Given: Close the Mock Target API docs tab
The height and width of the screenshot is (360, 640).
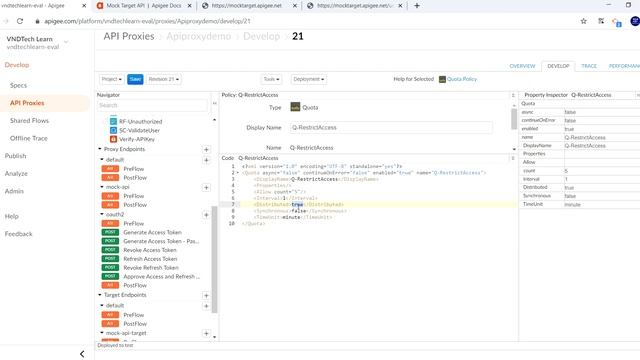Looking at the screenshot, I should pyautogui.click(x=189, y=6).
